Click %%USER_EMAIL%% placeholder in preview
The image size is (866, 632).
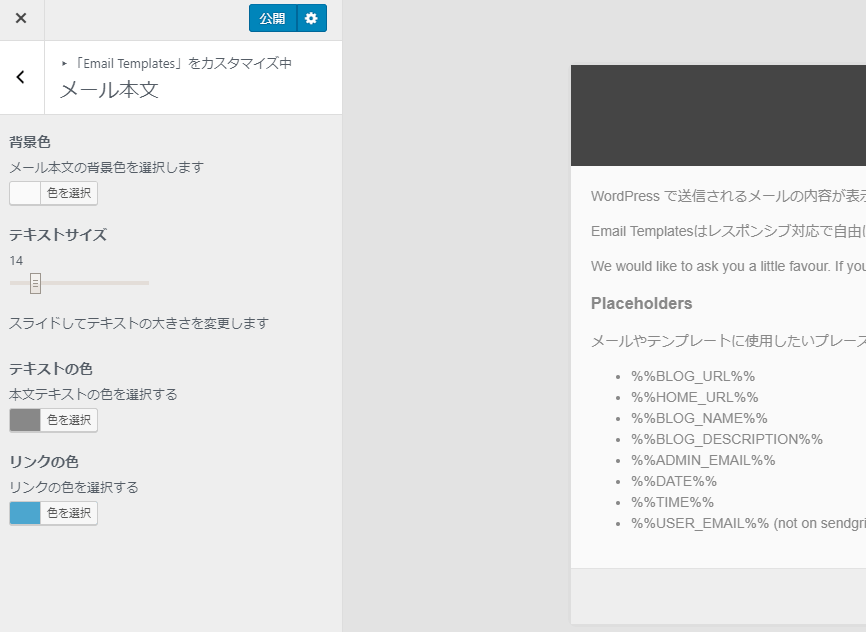[x=700, y=523]
